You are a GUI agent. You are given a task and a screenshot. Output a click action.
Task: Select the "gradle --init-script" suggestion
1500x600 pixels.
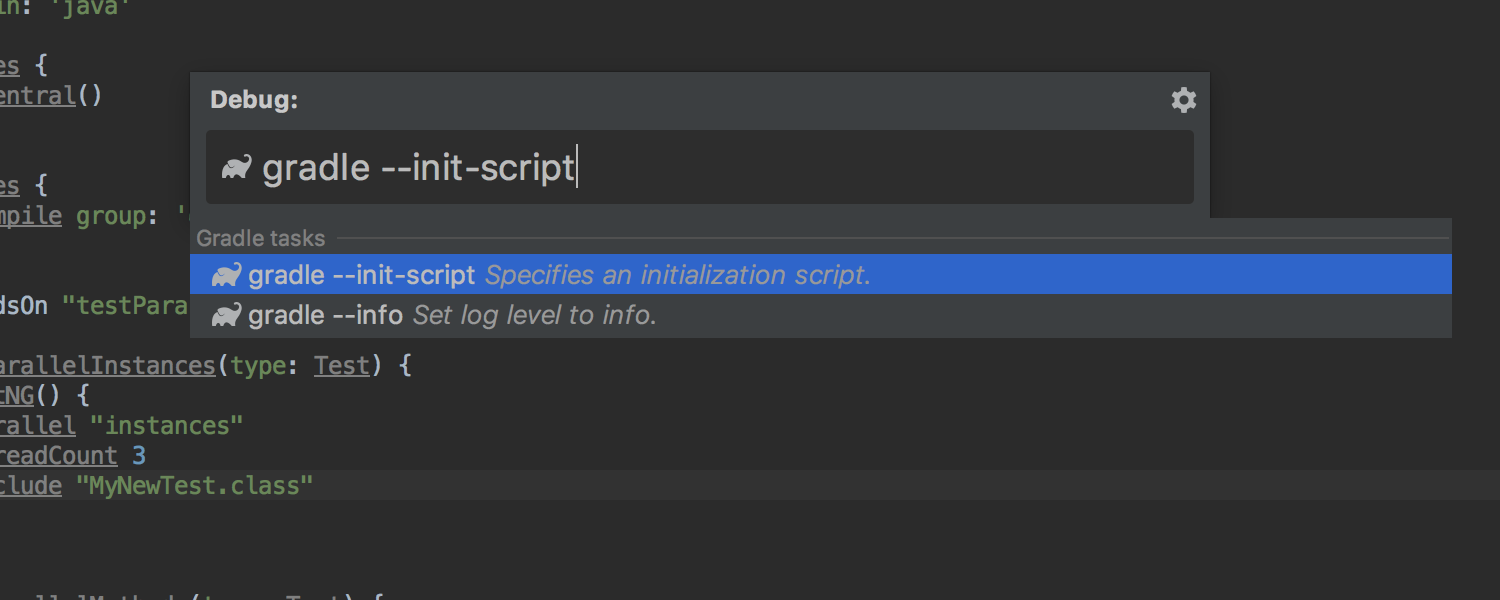click(x=821, y=274)
